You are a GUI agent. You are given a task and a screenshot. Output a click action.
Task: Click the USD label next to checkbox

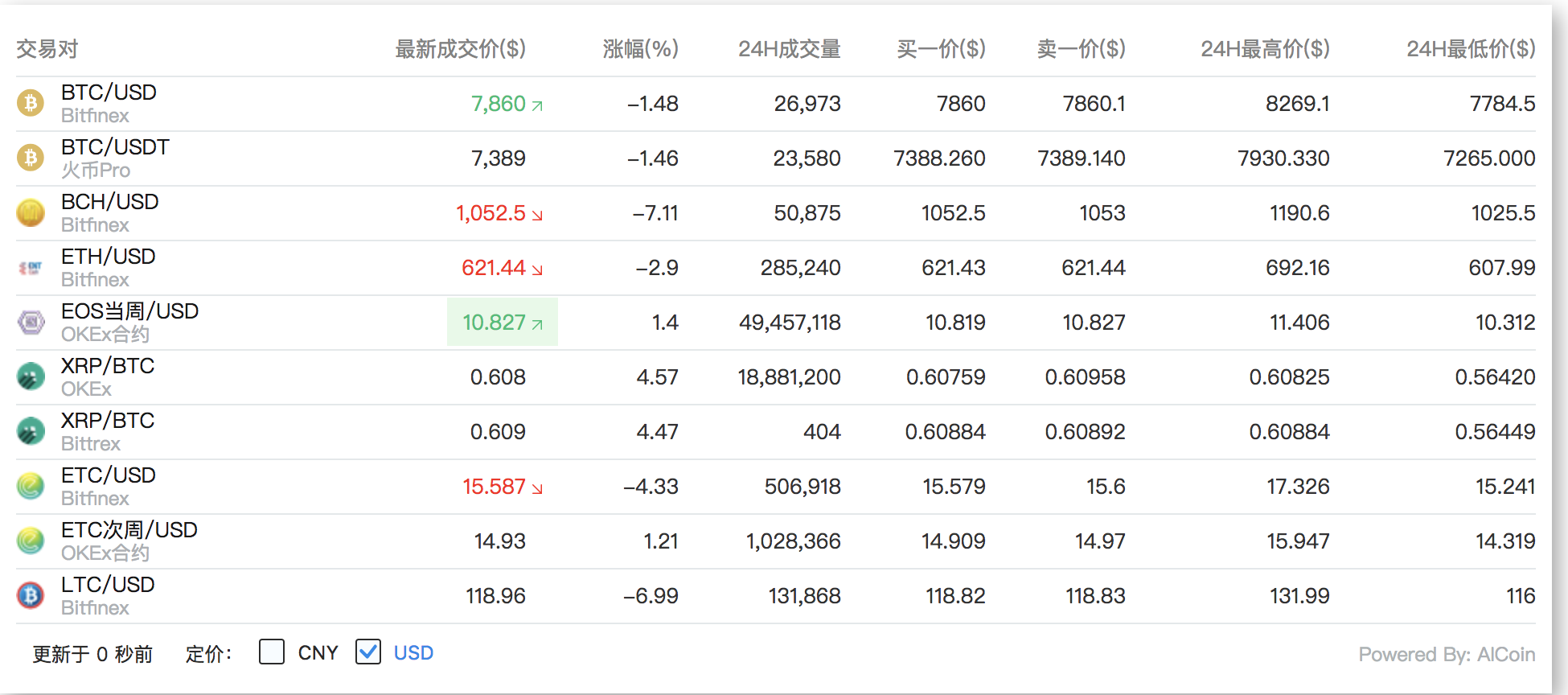[413, 652]
